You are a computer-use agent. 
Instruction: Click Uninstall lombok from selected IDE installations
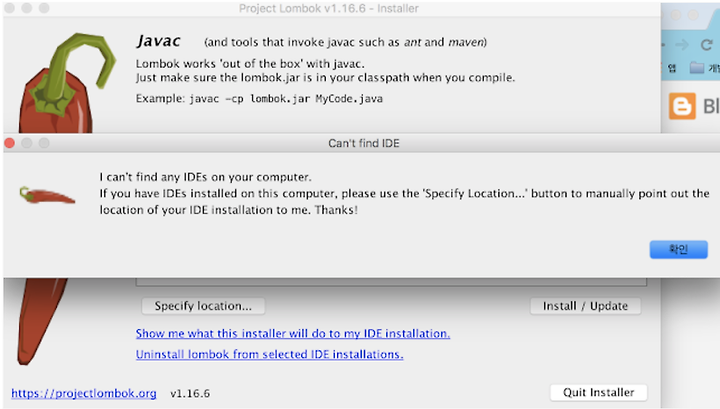pos(270,354)
